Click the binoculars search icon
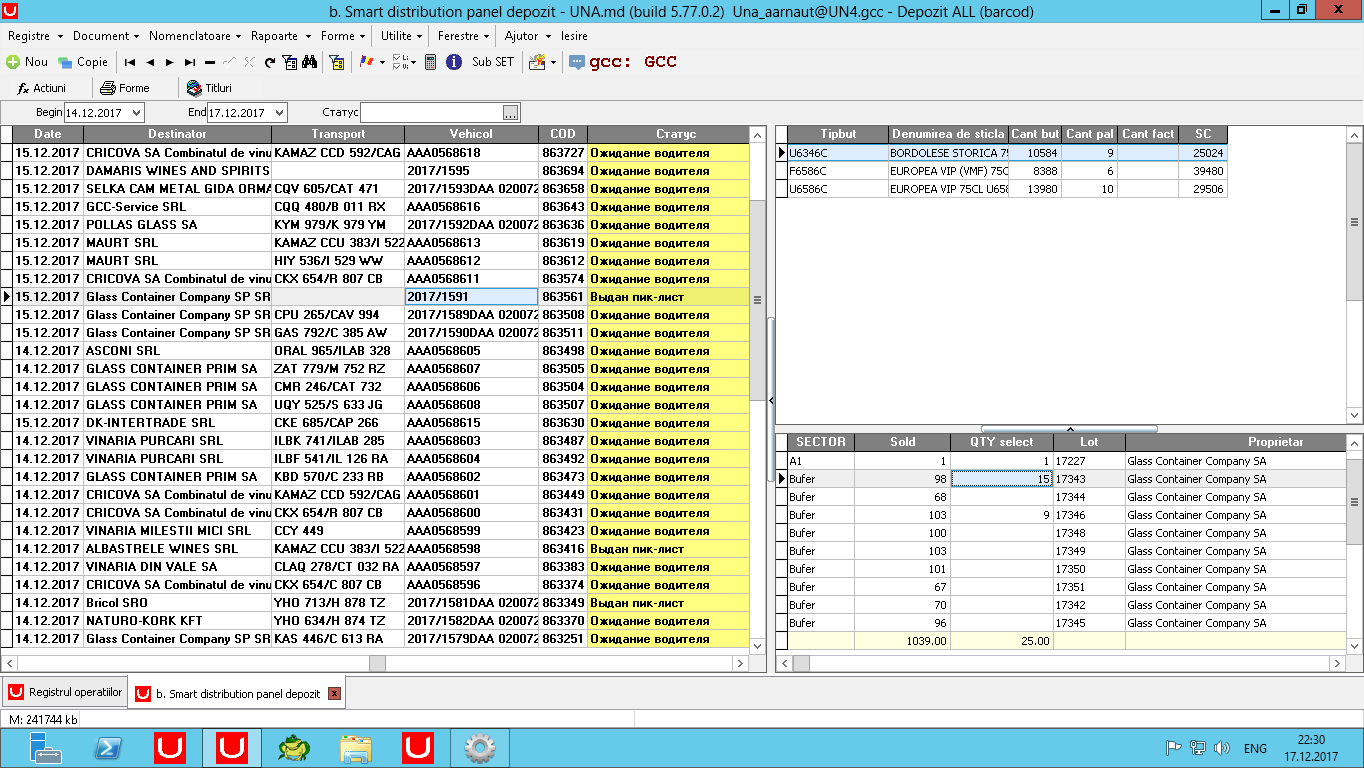 310,62
